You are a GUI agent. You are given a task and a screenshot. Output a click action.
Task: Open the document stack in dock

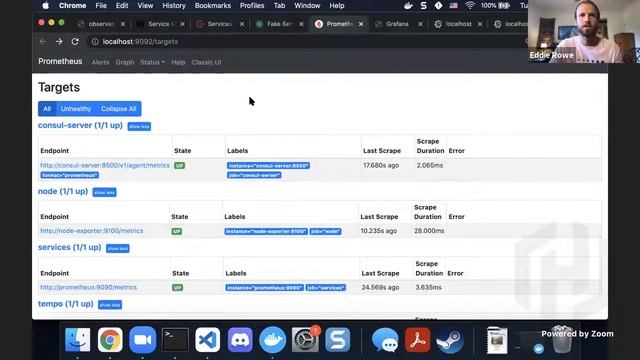coord(497,340)
